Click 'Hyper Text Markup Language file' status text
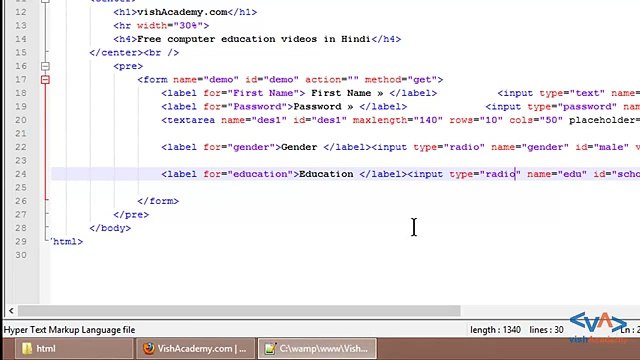Image resolution: width=640 pixels, height=360 pixels. [x=69, y=330]
